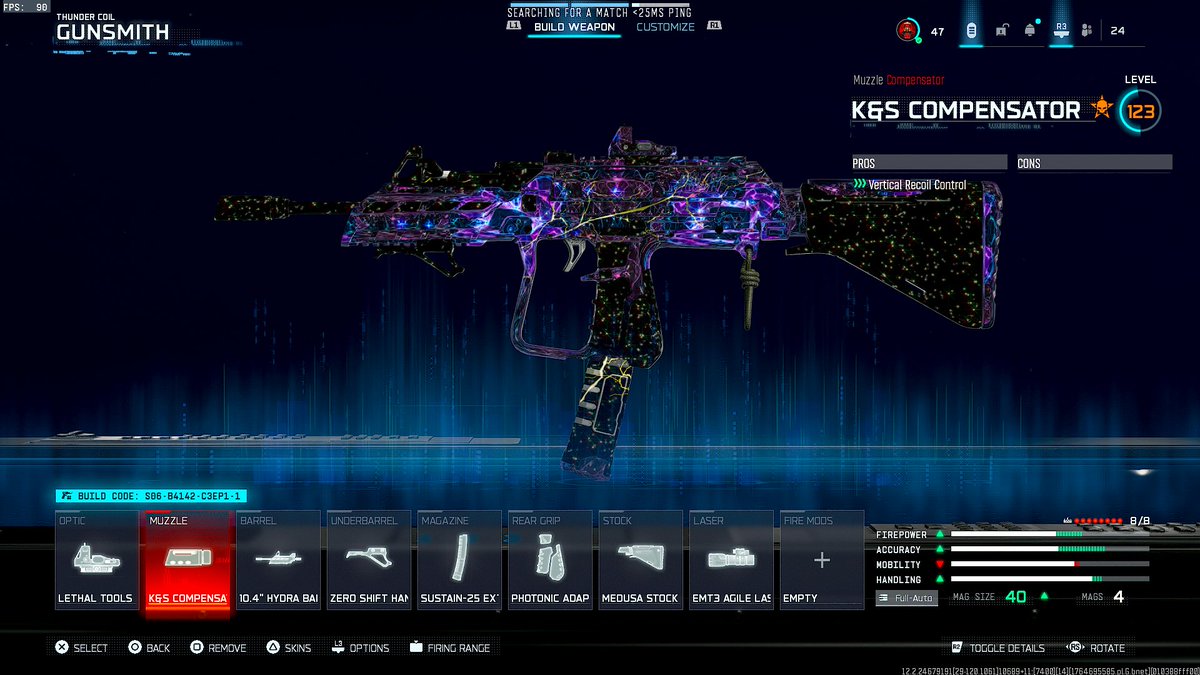Click the K&S Compensator attachment title
Screen dimensions: 1200x675
point(966,110)
